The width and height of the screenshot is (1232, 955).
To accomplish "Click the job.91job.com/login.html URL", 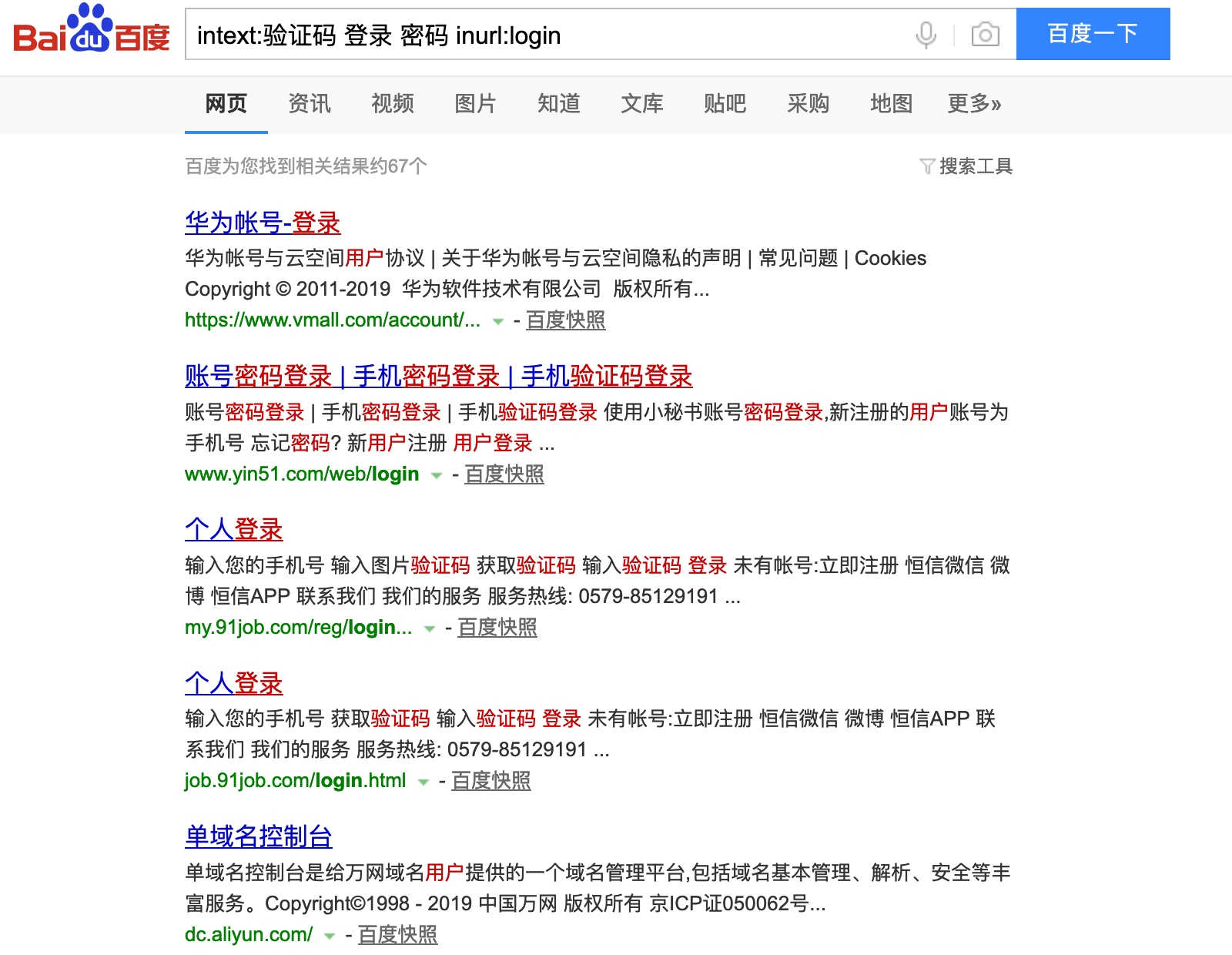I will 296,780.
